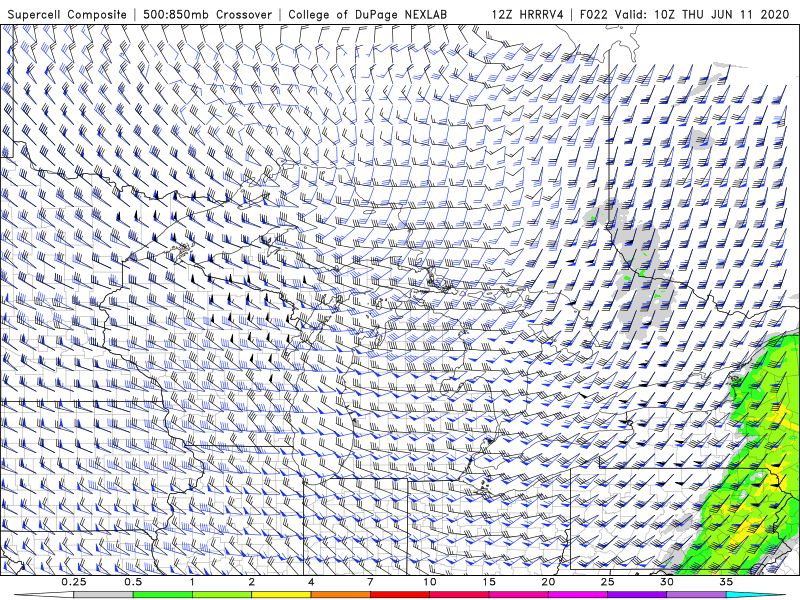Click the legend value 30
Image resolution: width=800 pixels, height=600 pixels.
[x=666, y=582]
